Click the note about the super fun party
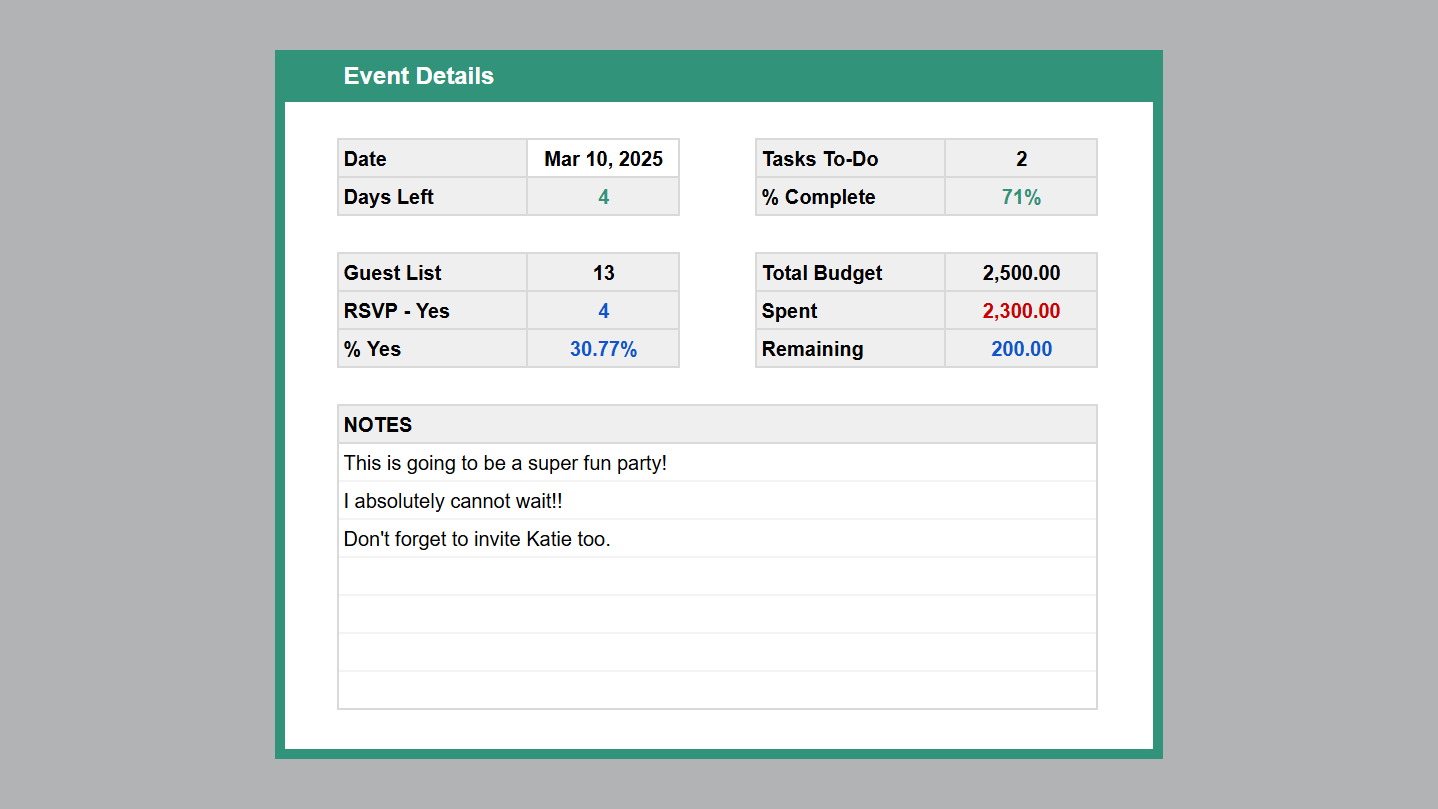Viewport: 1438px width, 809px height. pyautogui.click(x=717, y=462)
